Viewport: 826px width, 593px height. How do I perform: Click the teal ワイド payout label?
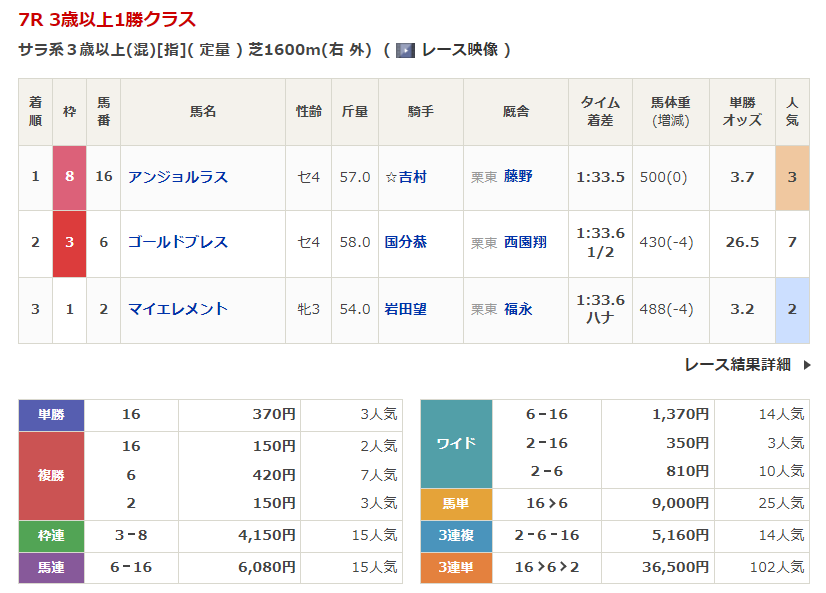(x=456, y=443)
